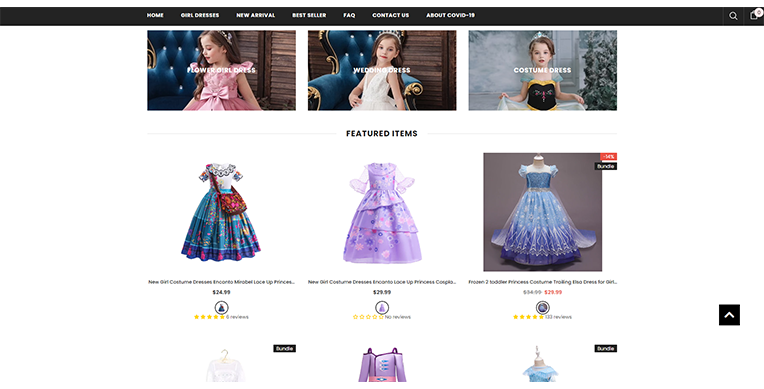
Task: Open the white dress product in bottom row
Action: click(x=224, y=365)
